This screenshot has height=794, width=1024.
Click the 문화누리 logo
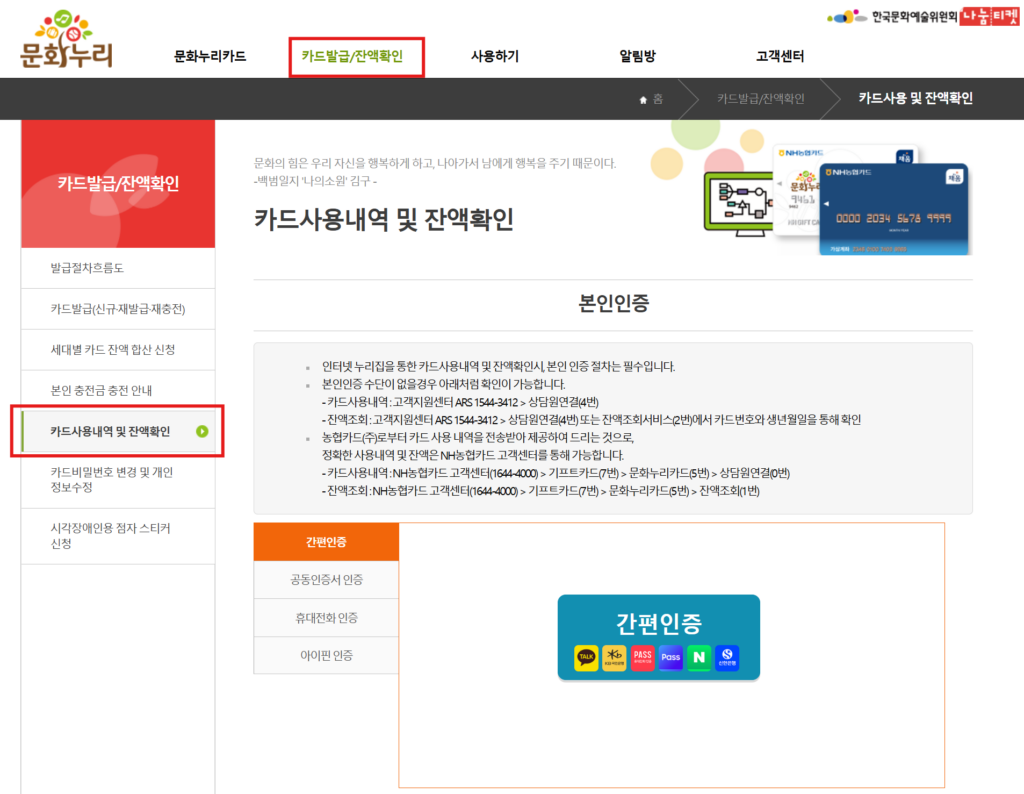pyautogui.click(x=66, y=39)
